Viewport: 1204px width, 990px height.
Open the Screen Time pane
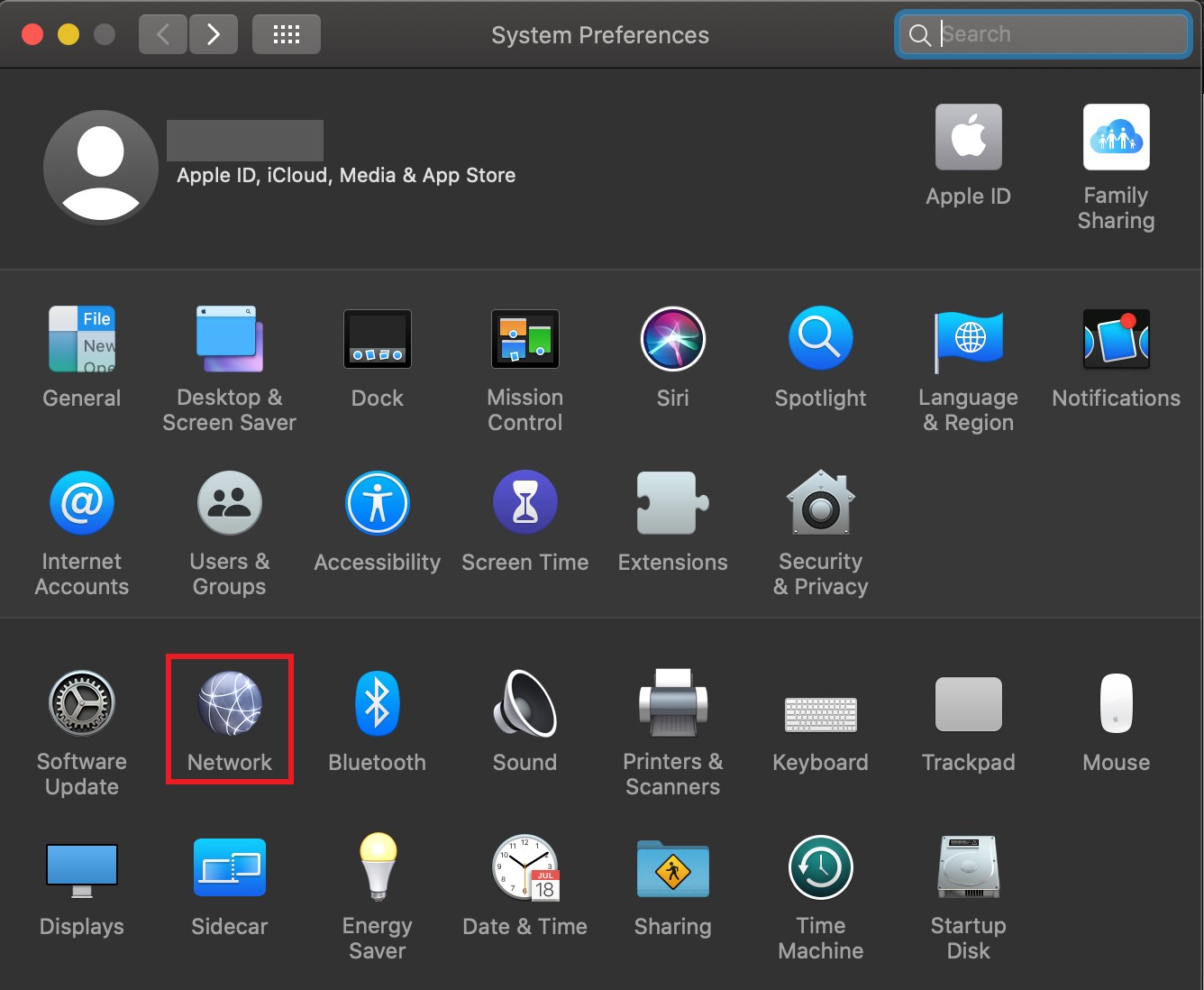pyautogui.click(x=524, y=514)
